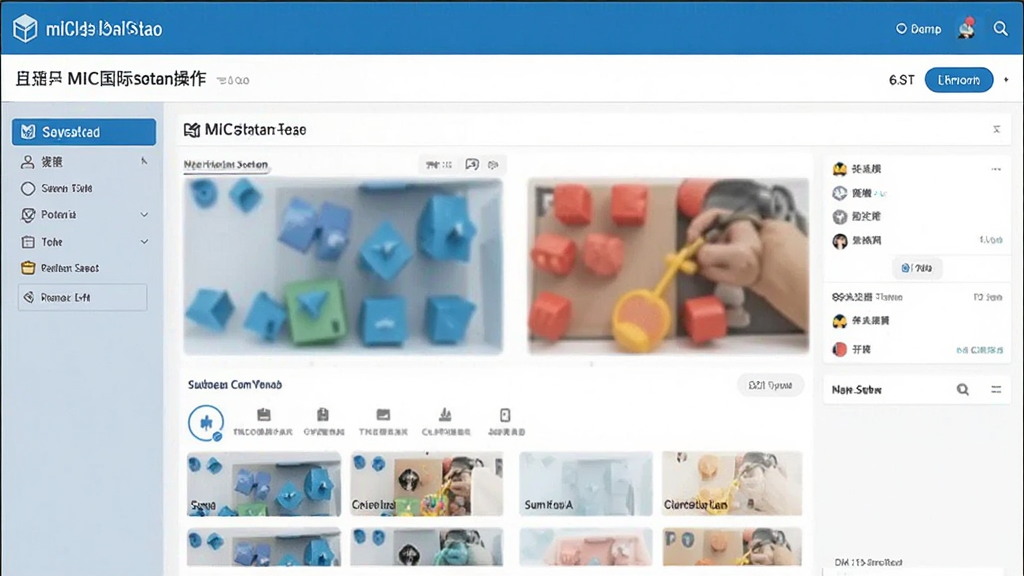1024x576 pixels.
Task: Open the large red cubes preview image
Action: coord(668,266)
